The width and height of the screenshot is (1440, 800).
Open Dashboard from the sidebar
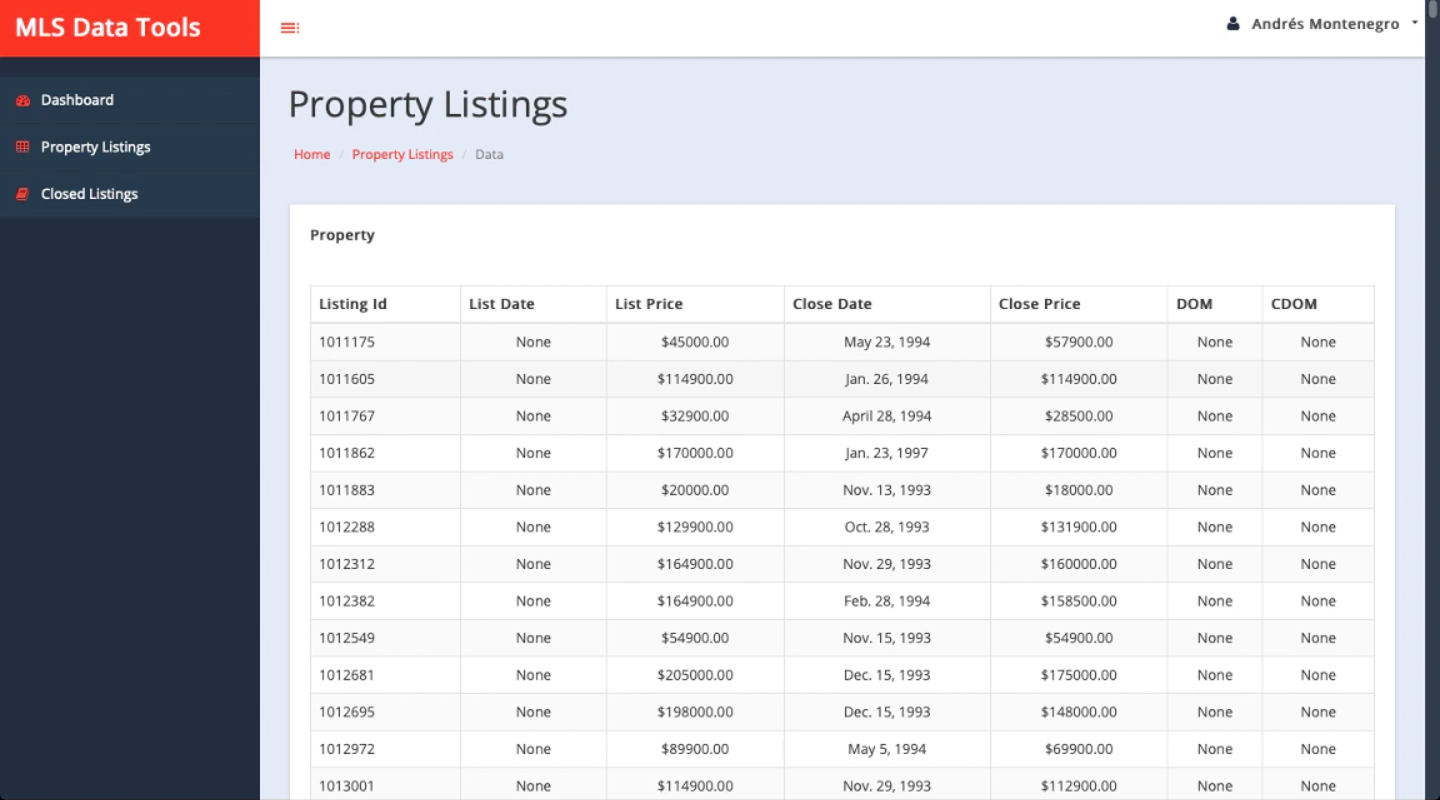(x=77, y=100)
